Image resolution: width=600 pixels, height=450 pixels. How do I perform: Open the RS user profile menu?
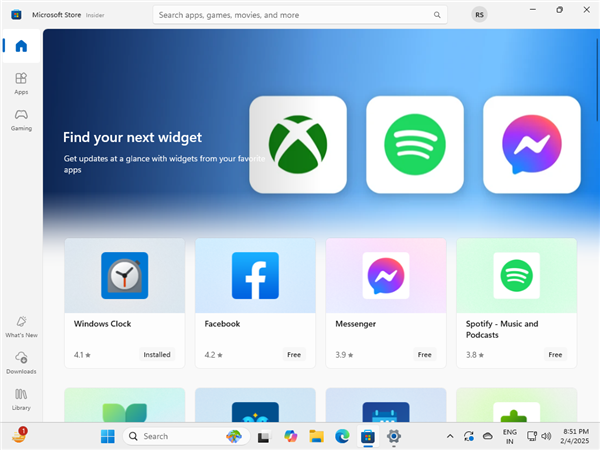coord(480,15)
